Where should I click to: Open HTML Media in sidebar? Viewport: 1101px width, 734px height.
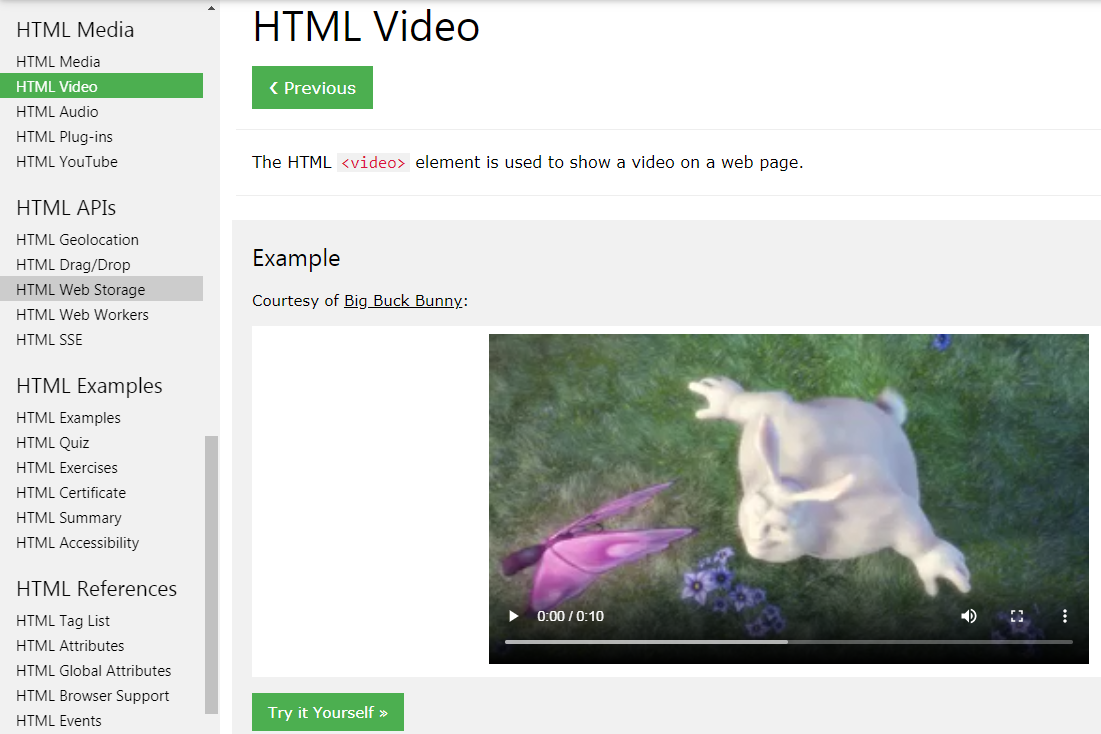click(58, 62)
